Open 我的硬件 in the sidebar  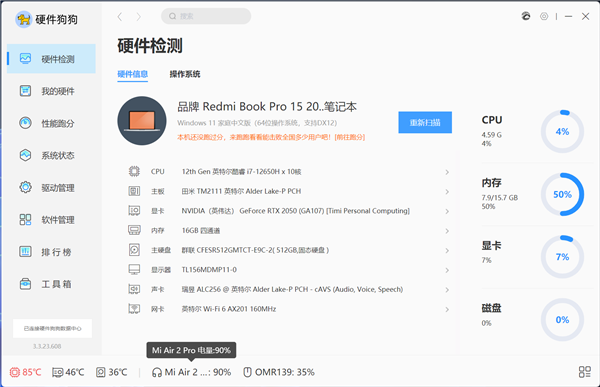point(51,91)
